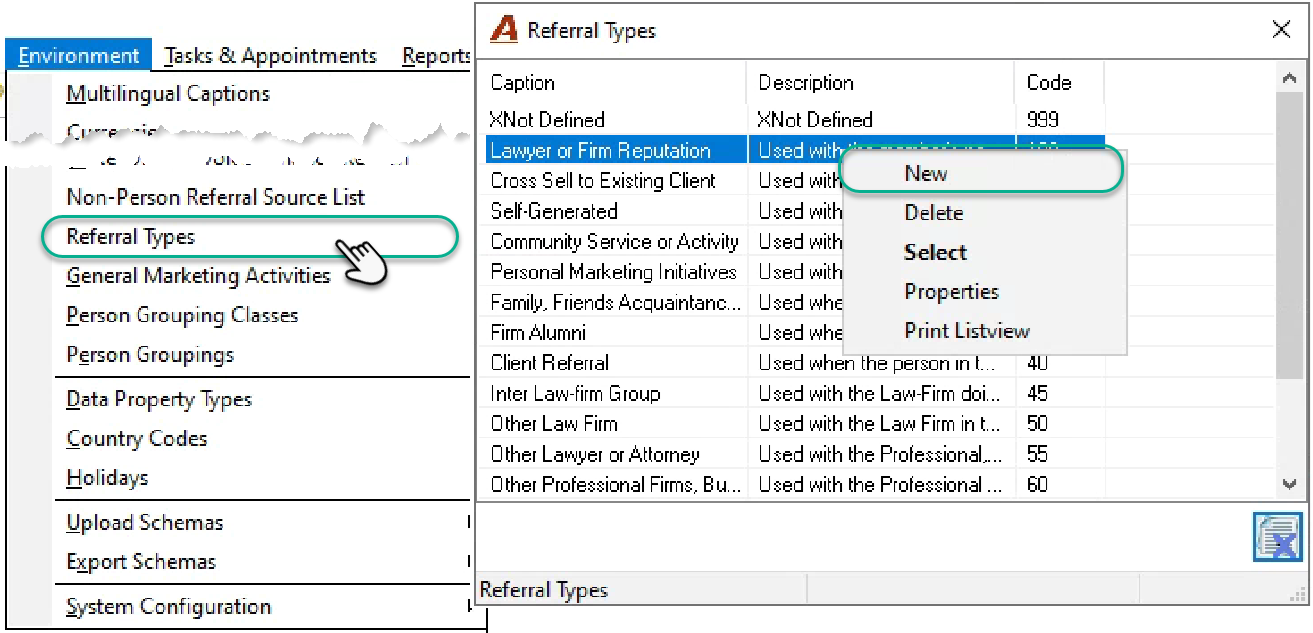1313x633 pixels.
Task: Choose Country Codes from the menu
Action: 137,439
